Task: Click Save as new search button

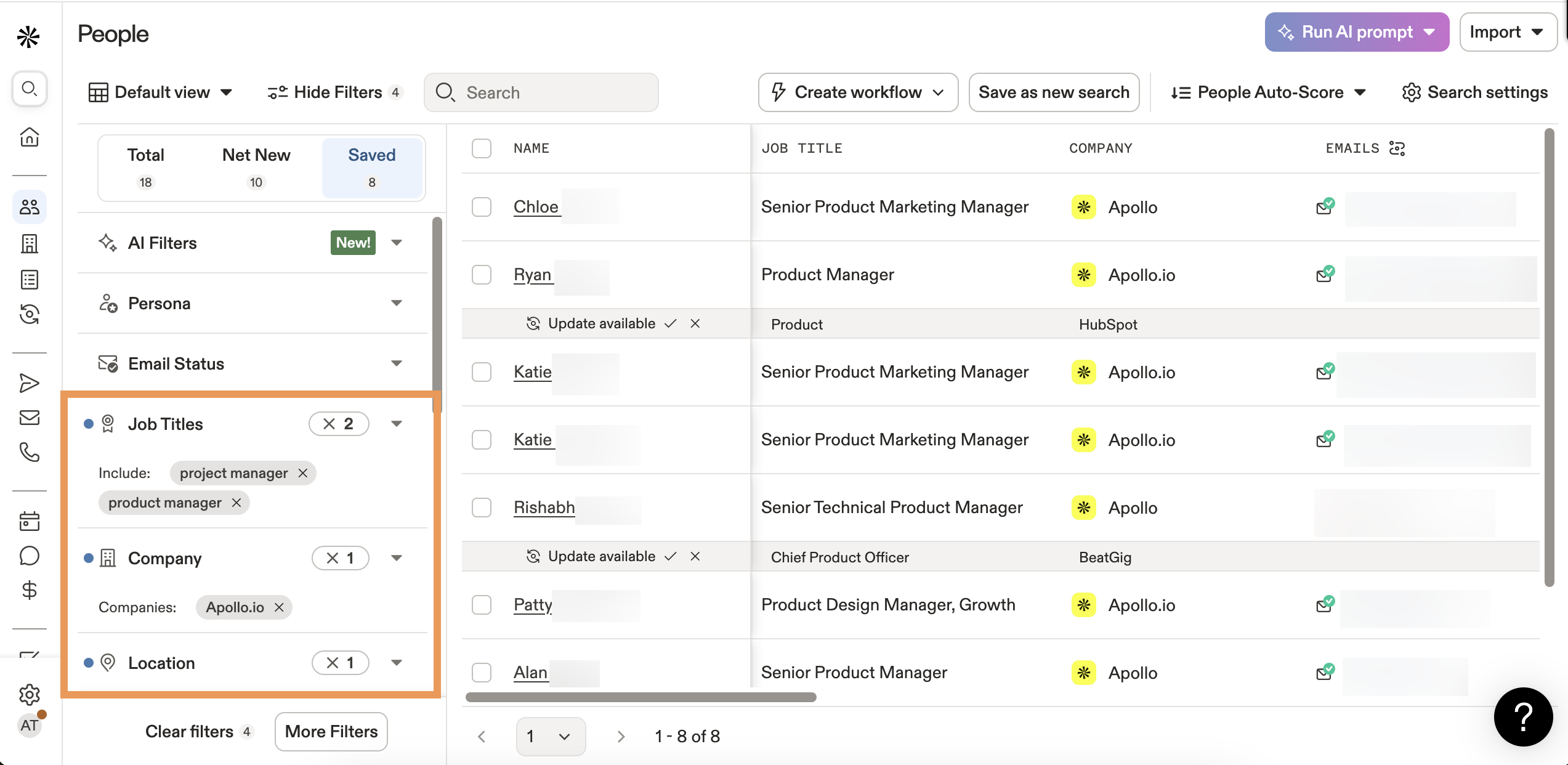Action: [1054, 92]
